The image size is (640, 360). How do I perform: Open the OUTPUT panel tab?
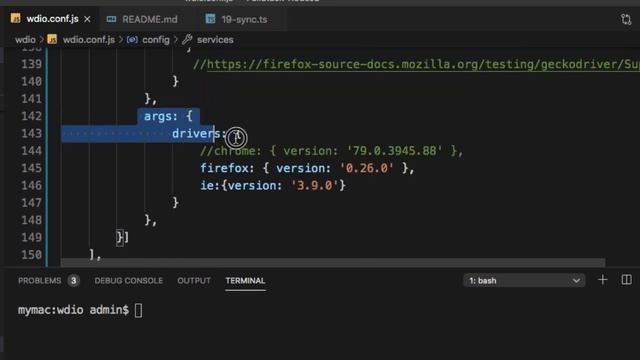pos(194,281)
